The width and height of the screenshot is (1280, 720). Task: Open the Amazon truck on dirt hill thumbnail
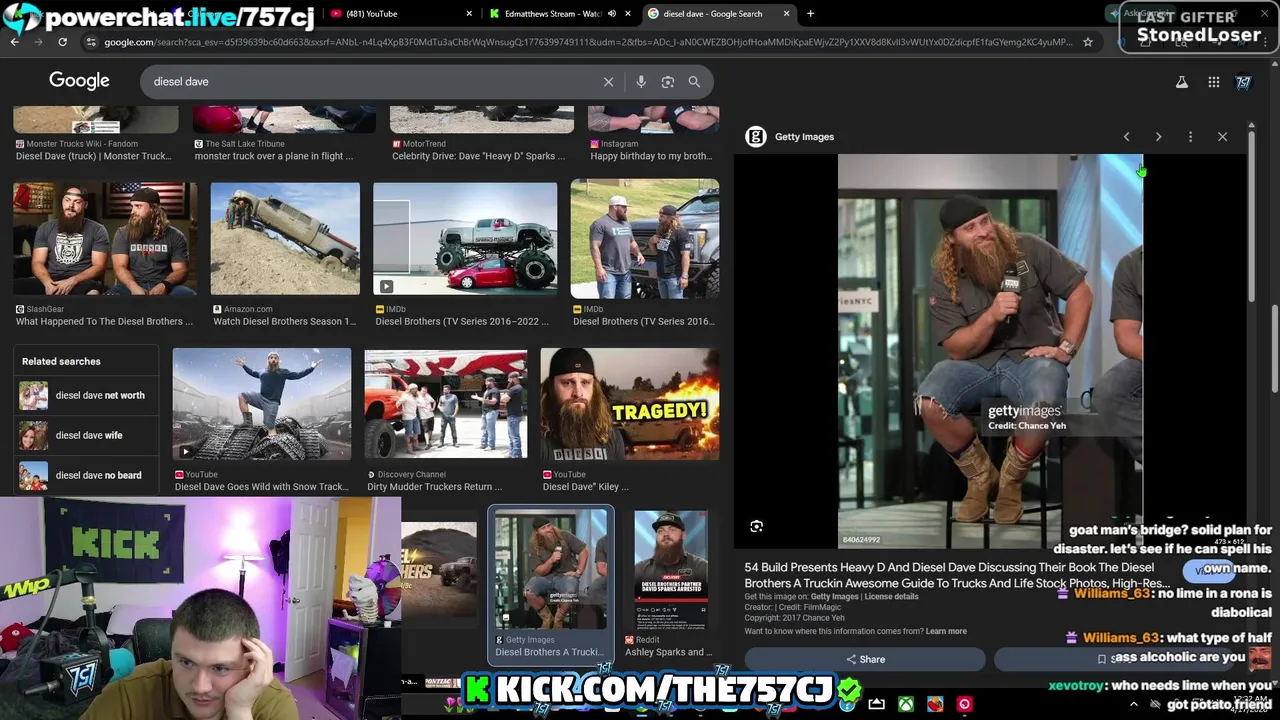click(285, 238)
